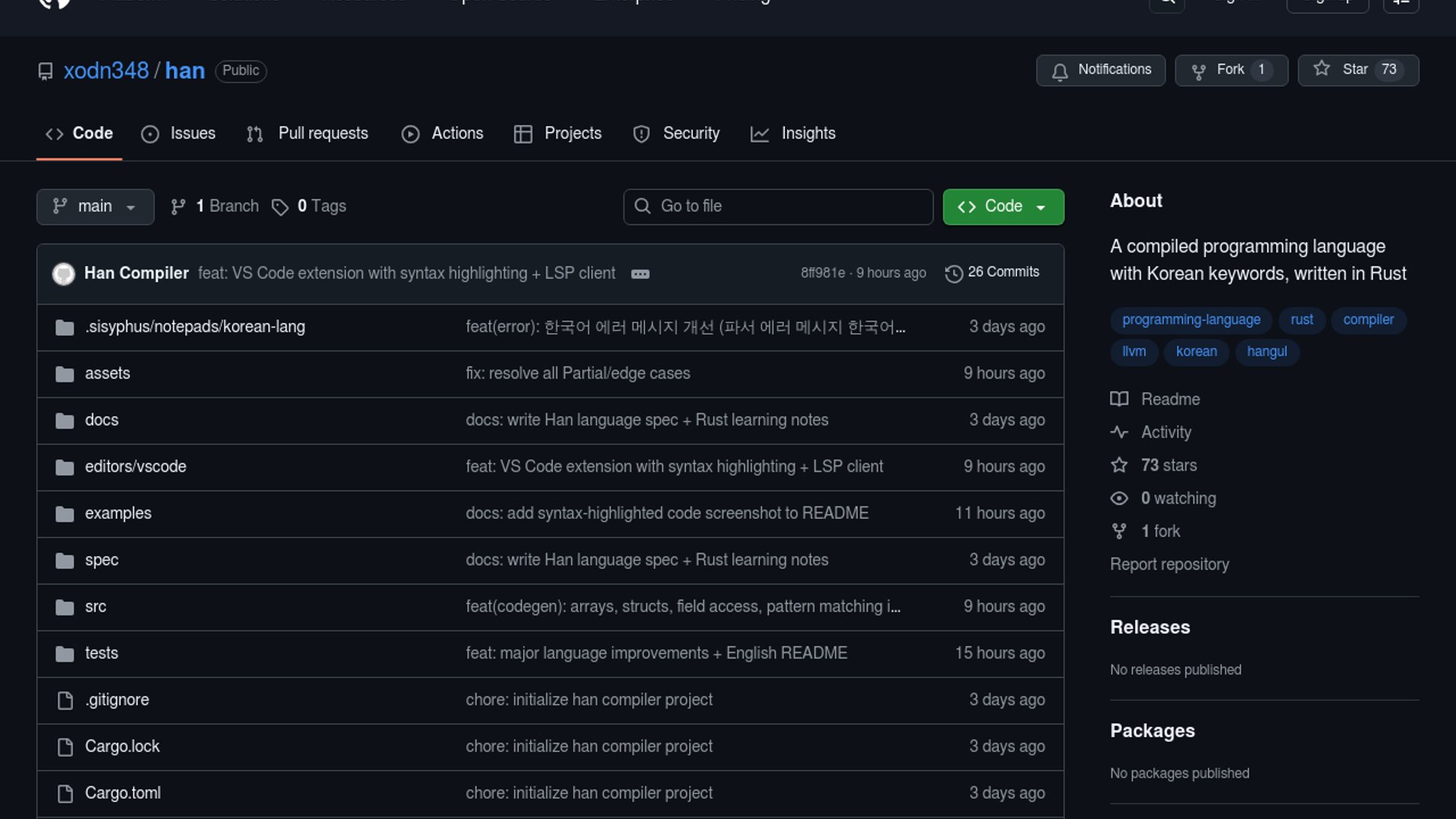The height and width of the screenshot is (819, 1456).
Task: Click the Cargo.toml file icon
Action: pos(65,793)
